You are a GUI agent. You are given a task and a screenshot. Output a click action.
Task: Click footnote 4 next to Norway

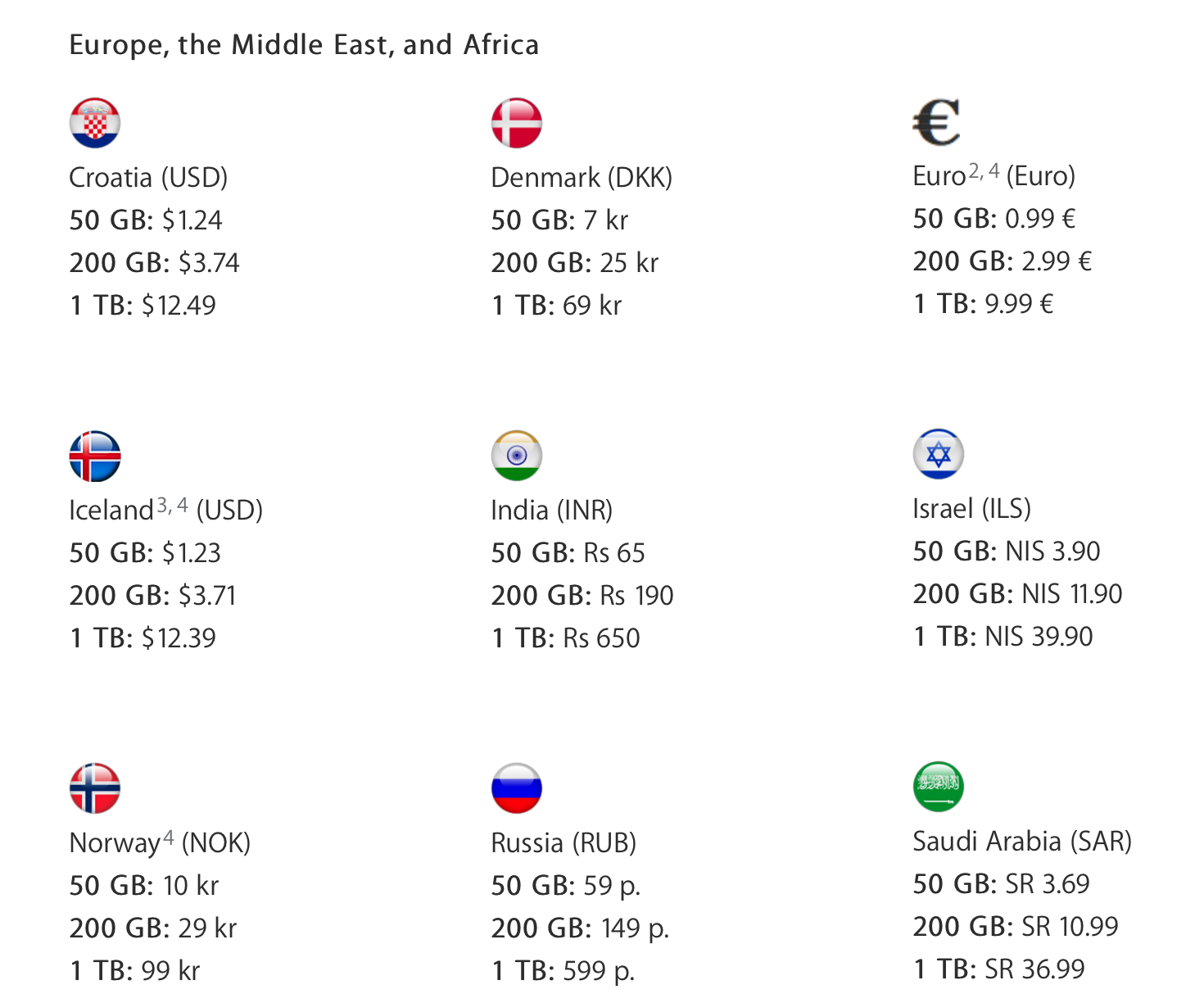click(169, 837)
